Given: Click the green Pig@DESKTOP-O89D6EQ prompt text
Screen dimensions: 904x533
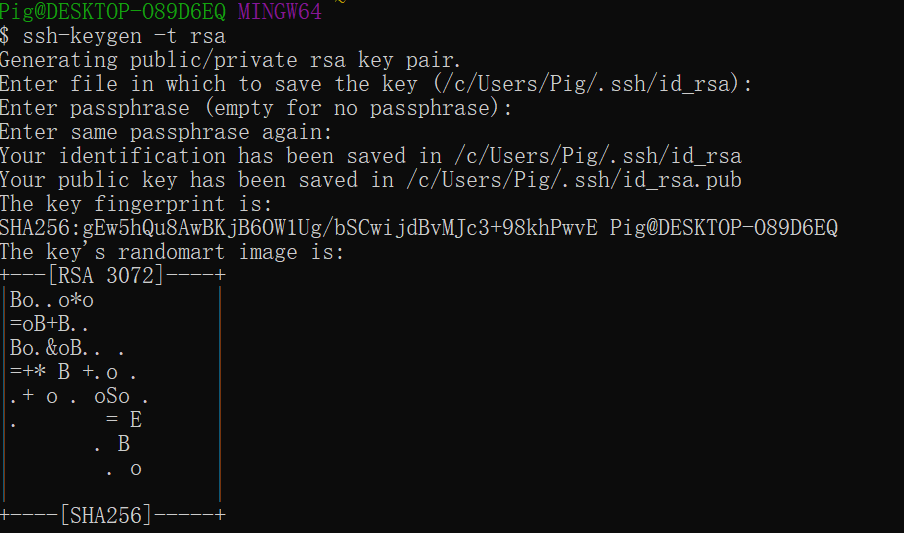Looking at the screenshot, I should (113, 12).
